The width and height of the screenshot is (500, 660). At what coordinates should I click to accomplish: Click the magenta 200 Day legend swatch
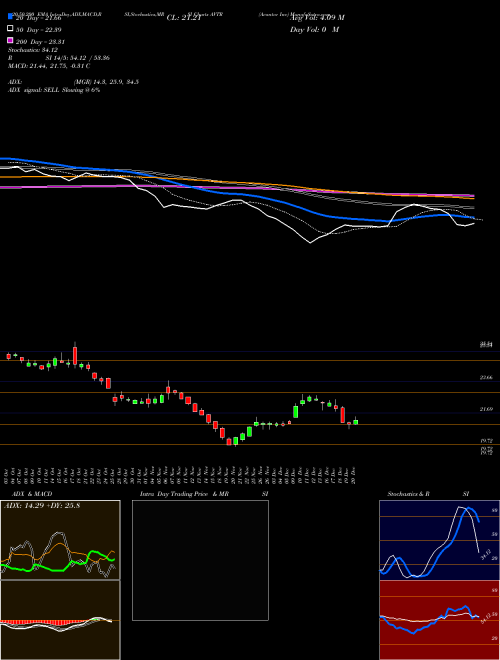pos(10,40)
